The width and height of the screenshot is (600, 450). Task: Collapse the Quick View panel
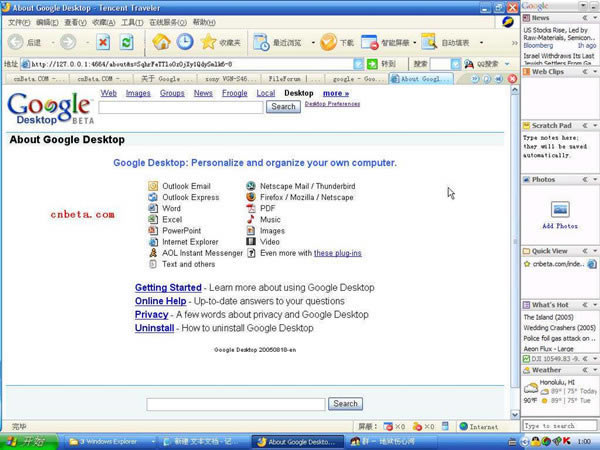pos(585,251)
